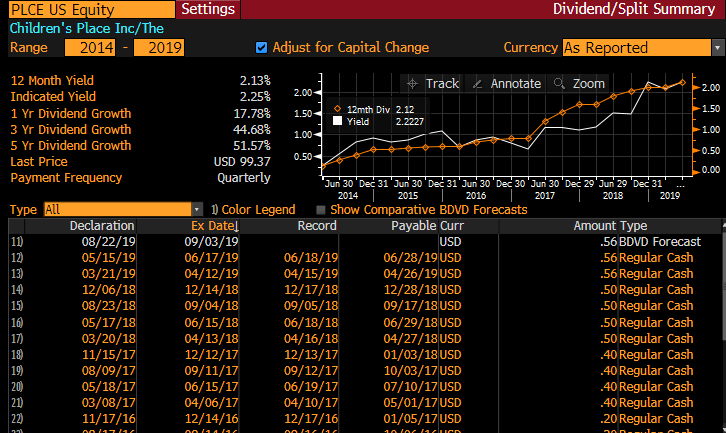Click the Currency dropdown arrow button
726x433 pixels.
pos(717,47)
